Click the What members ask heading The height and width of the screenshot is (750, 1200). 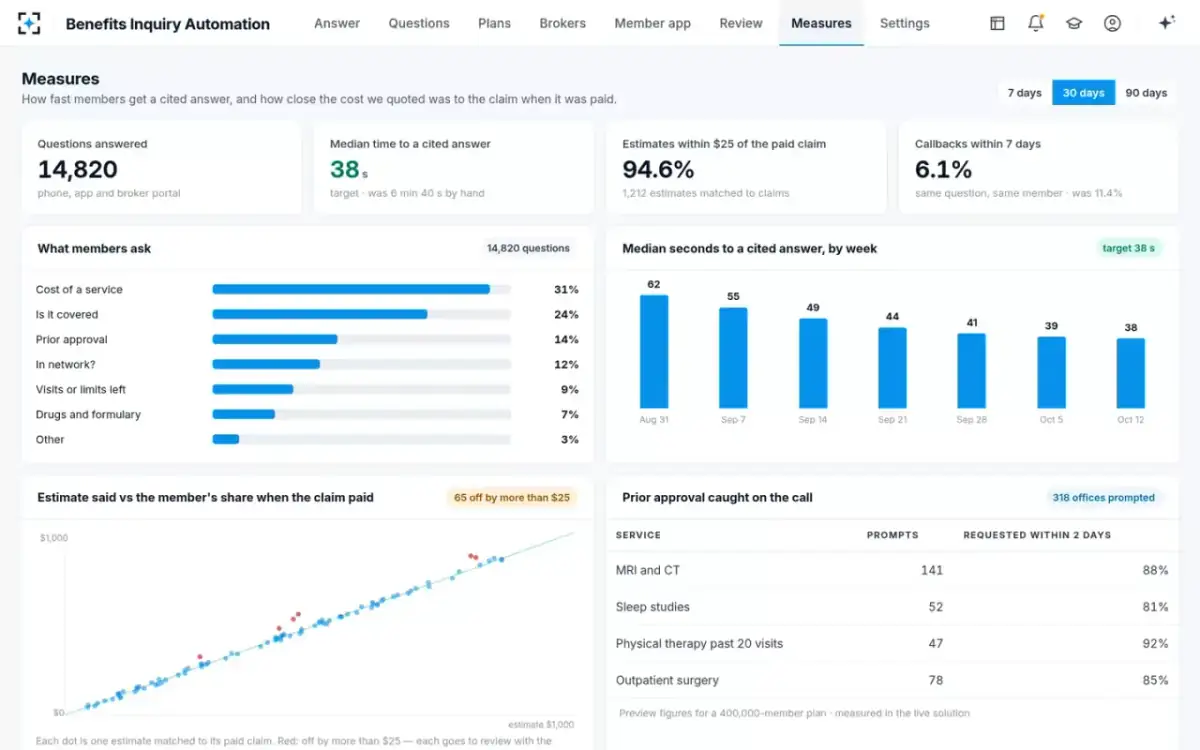click(94, 248)
